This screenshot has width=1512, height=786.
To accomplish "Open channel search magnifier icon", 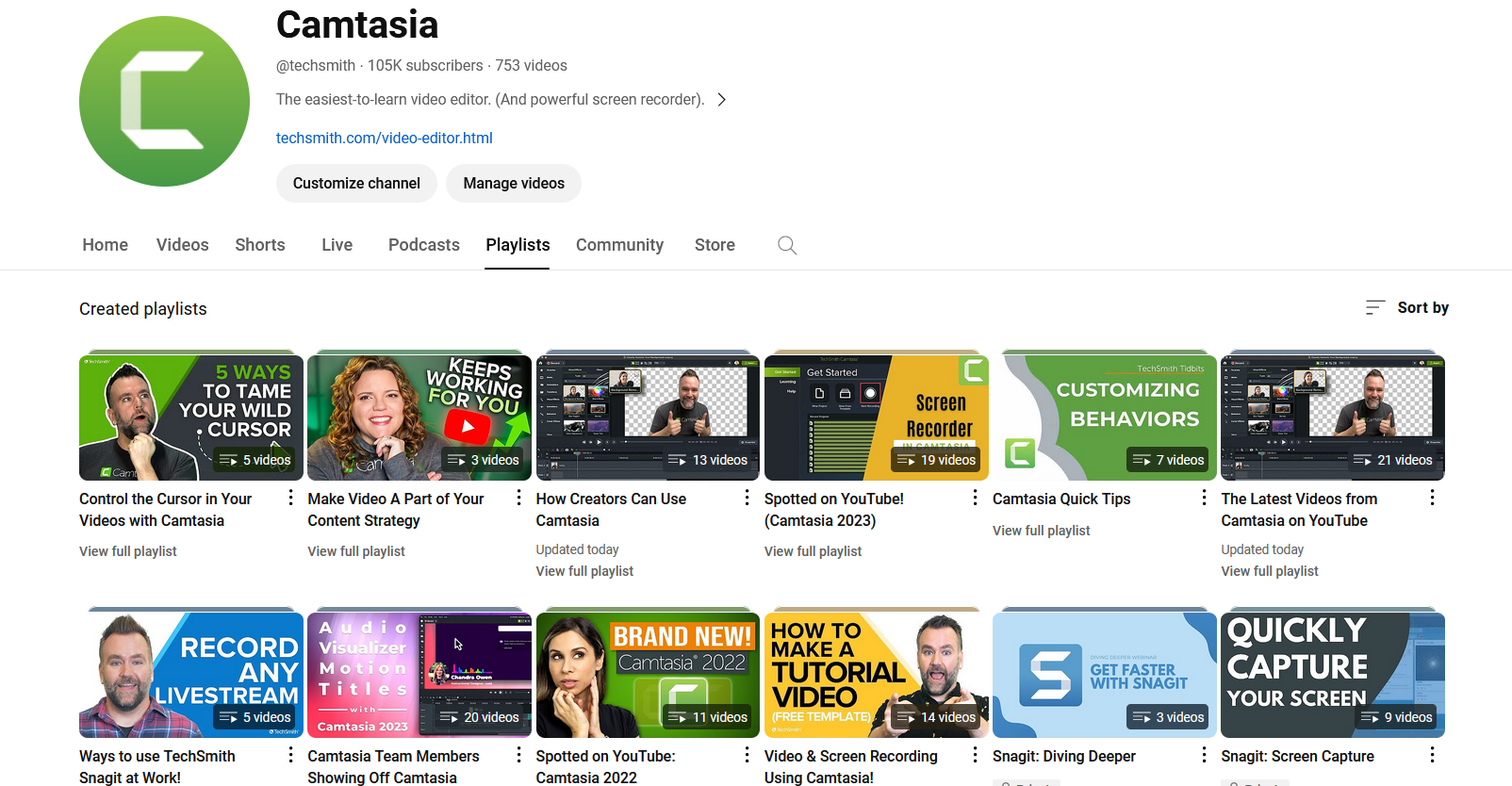I will tap(787, 245).
